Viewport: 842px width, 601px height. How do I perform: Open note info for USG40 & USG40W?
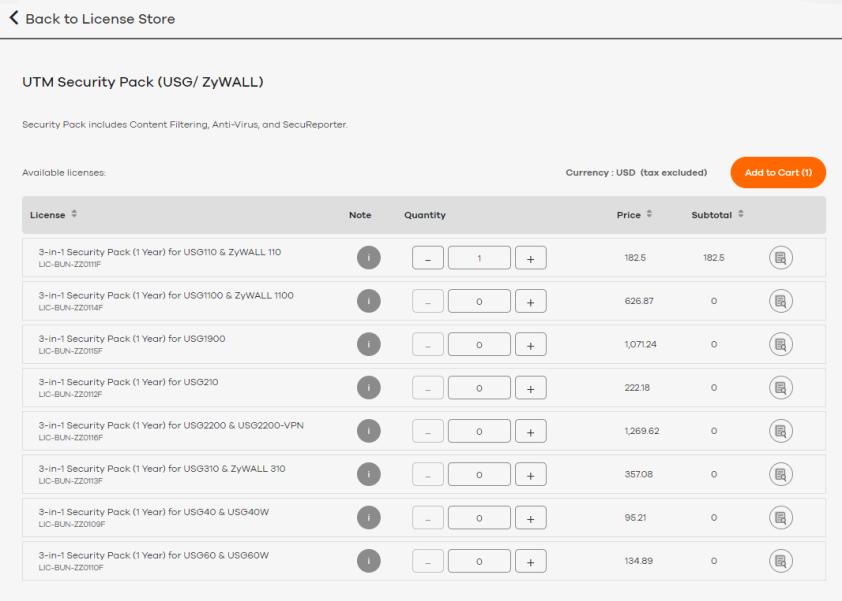[369, 518]
